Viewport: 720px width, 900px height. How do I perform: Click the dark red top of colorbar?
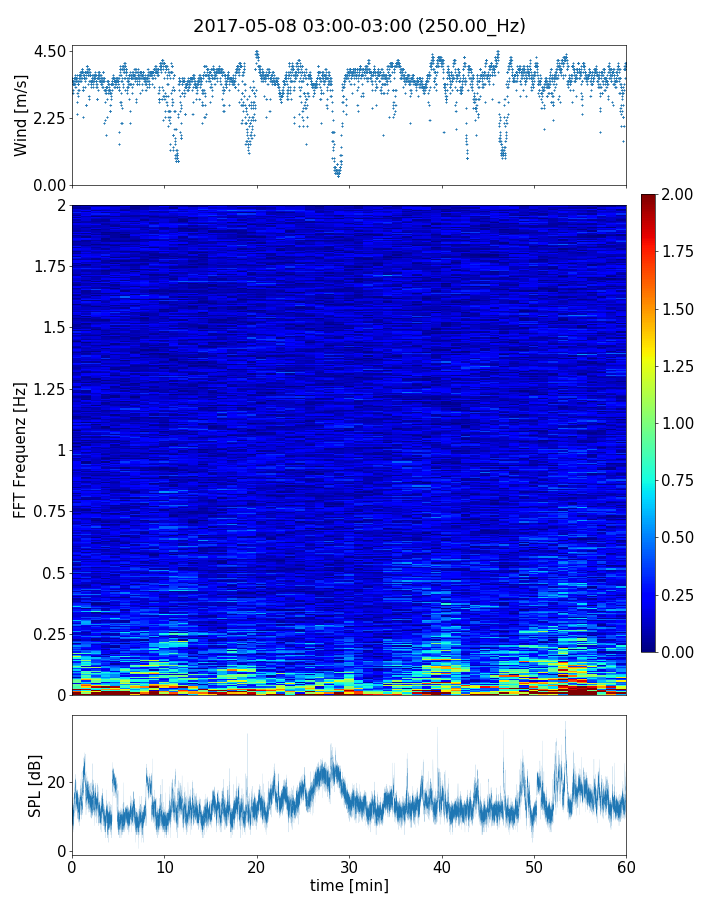tap(649, 199)
